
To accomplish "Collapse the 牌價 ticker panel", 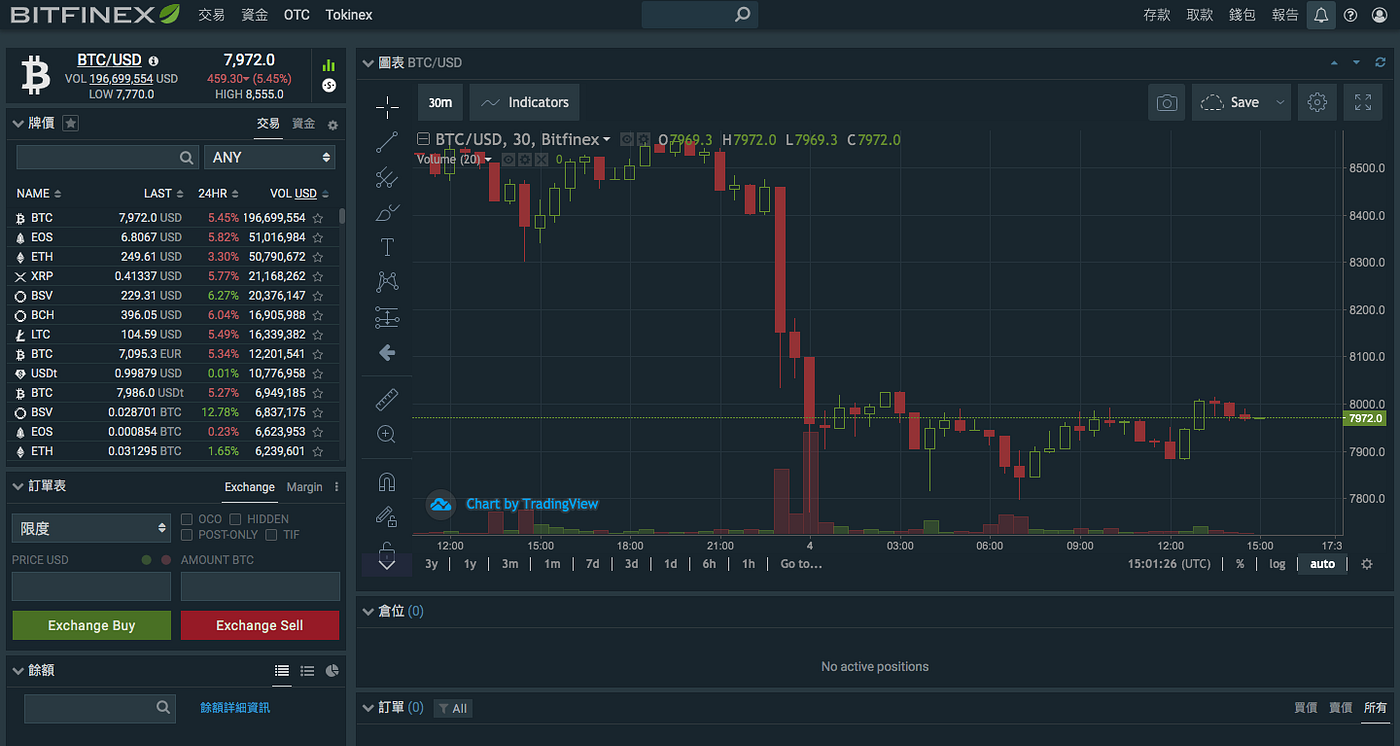I will click(17, 123).
